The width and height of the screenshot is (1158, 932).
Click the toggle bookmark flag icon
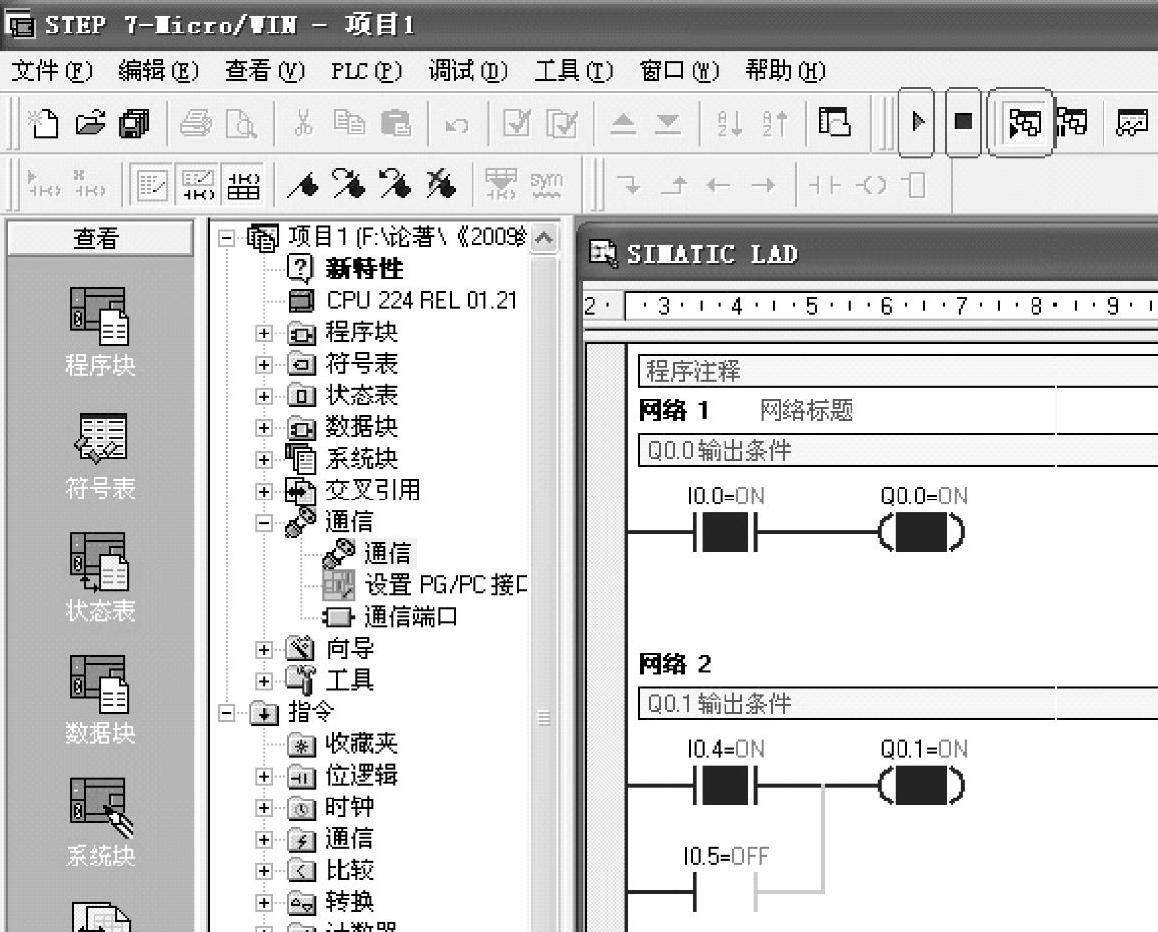pos(303,185)
